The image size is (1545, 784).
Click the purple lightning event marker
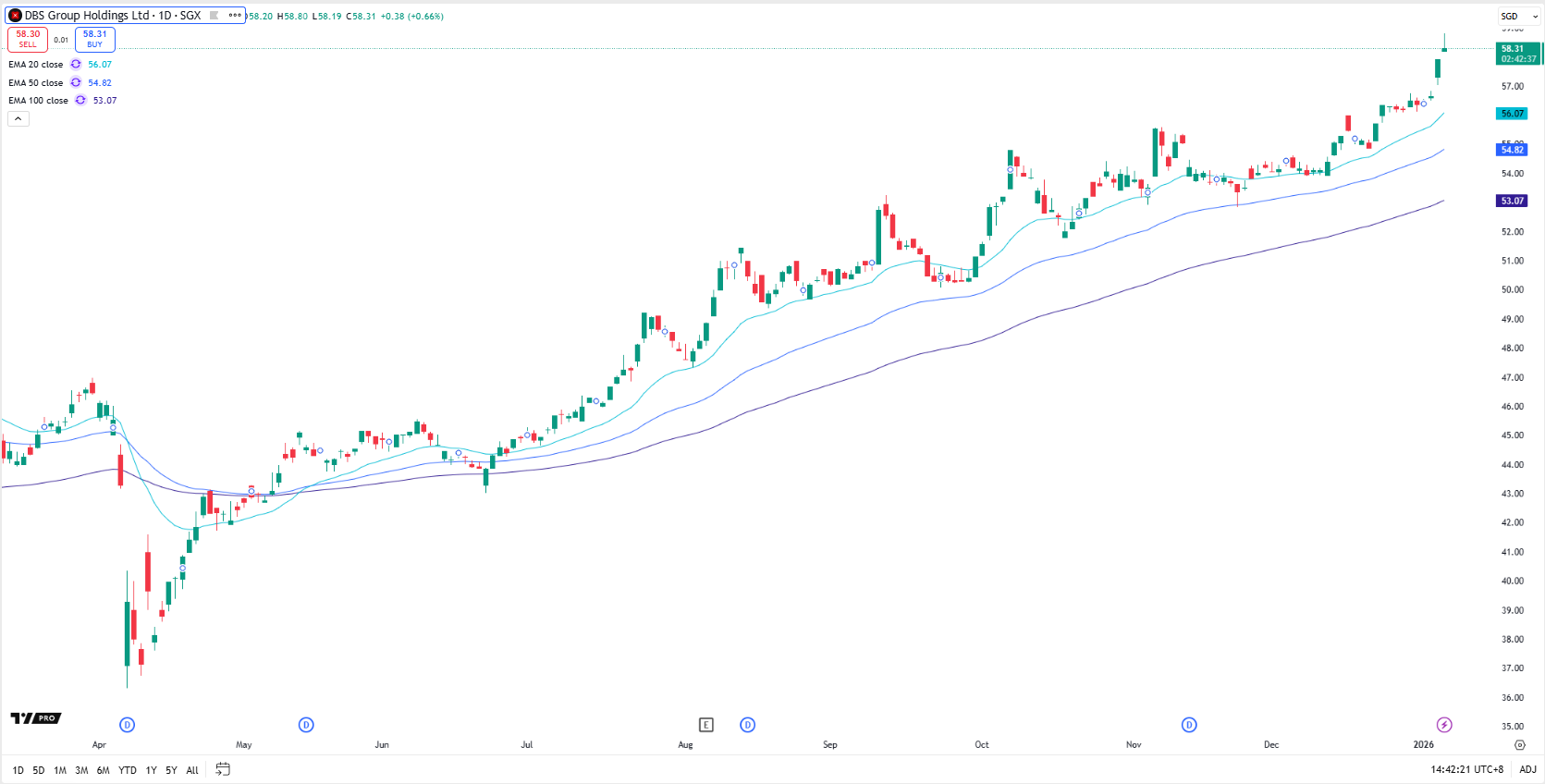click(x=1444, y=725)
